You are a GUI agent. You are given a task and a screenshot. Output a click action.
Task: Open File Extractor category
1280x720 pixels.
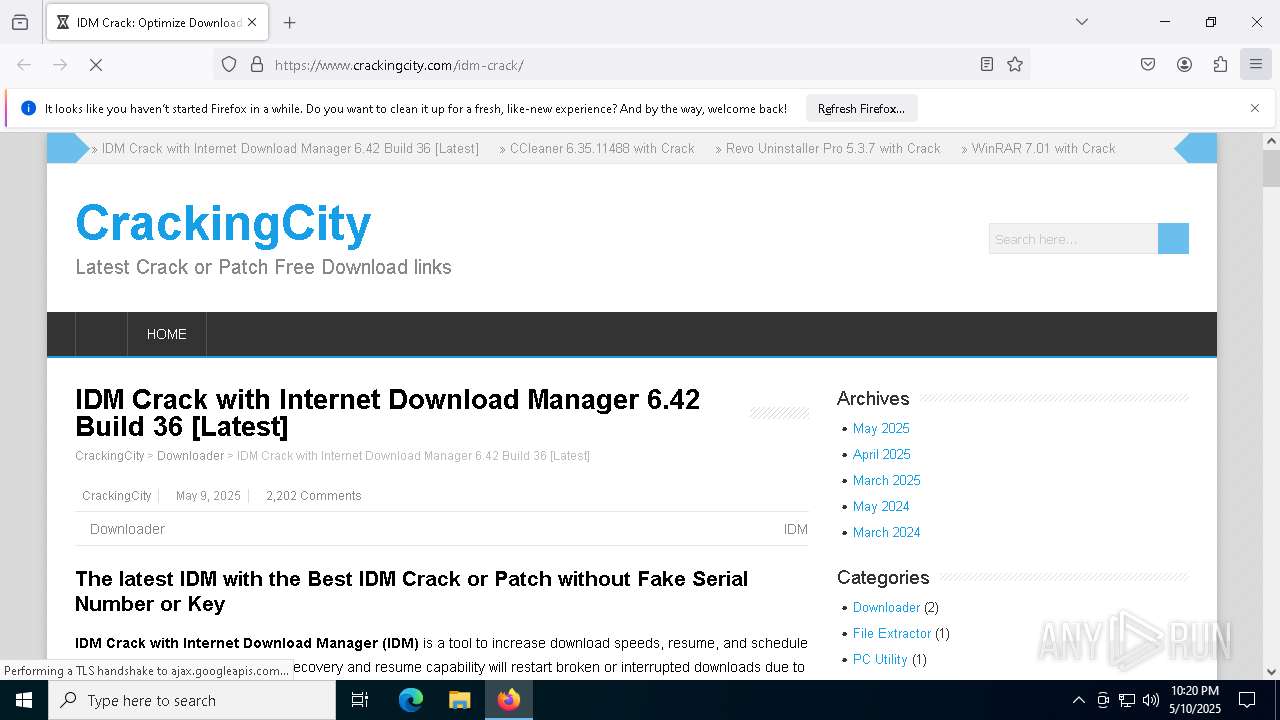892,633
